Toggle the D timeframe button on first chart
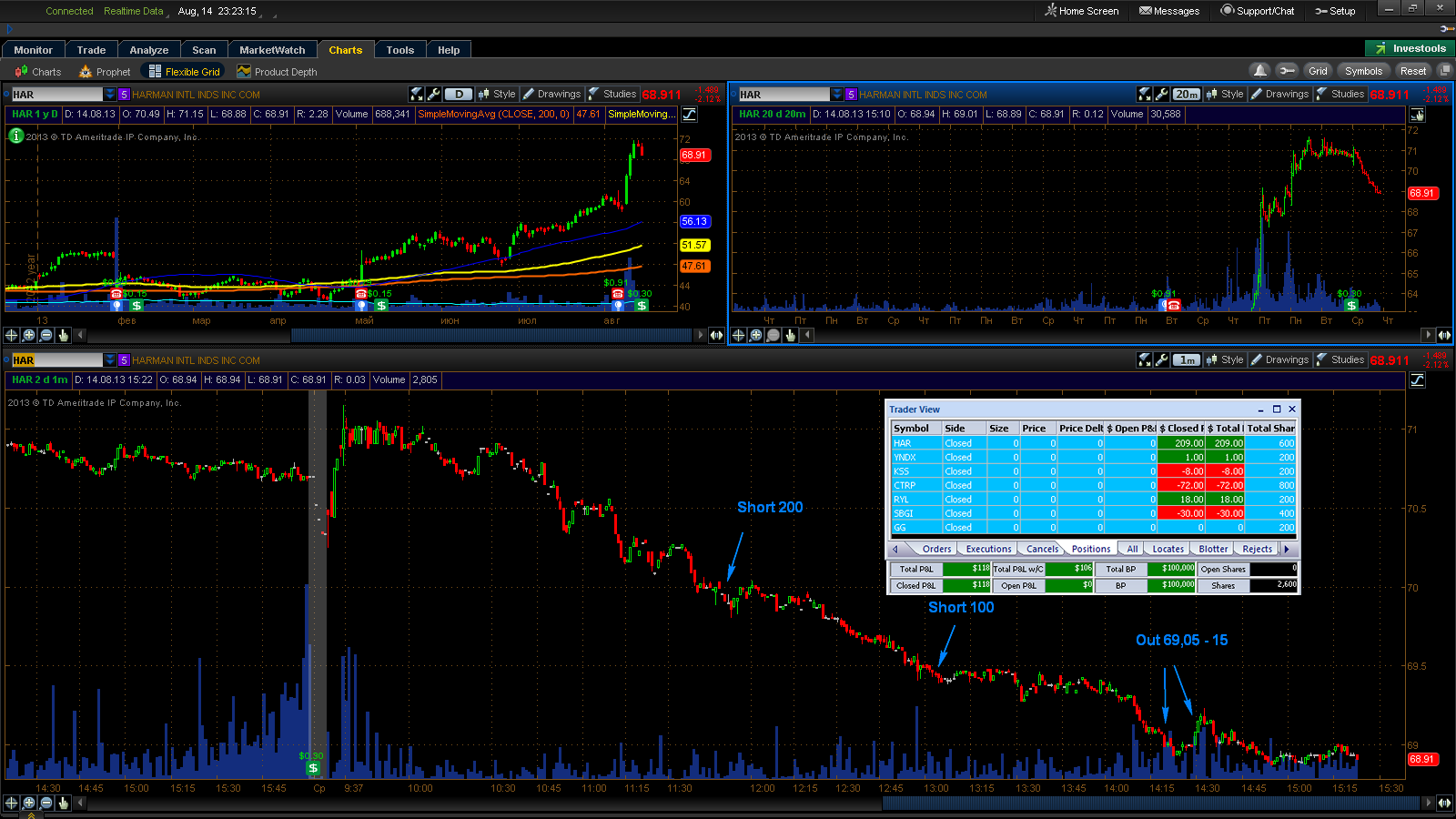Screen dimensions: 1456x819 click(459, 94)
